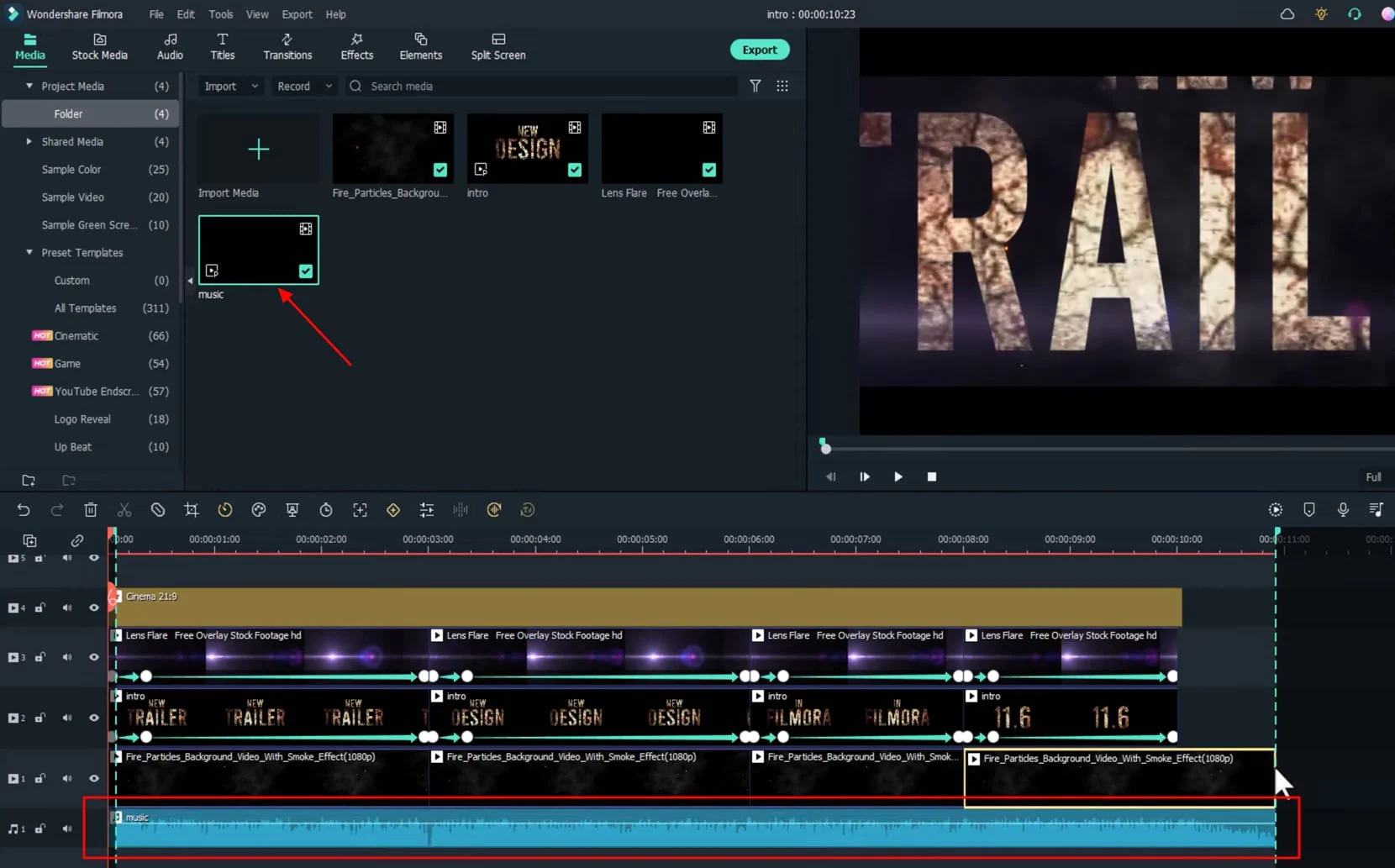Image resolution: width=1395 pixels, height=868 pixels.
Task: Click the Redo arrow in timeline toolbar
Action: 57,510
